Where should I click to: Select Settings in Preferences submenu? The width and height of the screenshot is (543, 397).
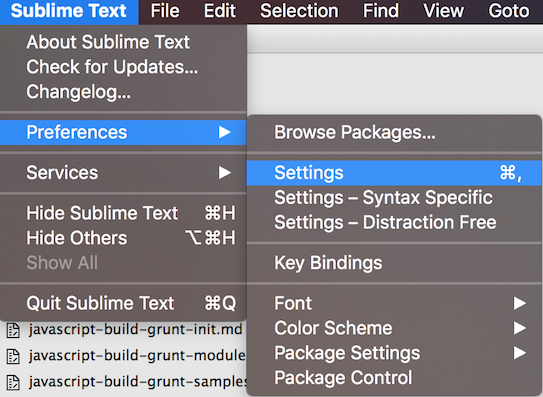tap(394, 173)
